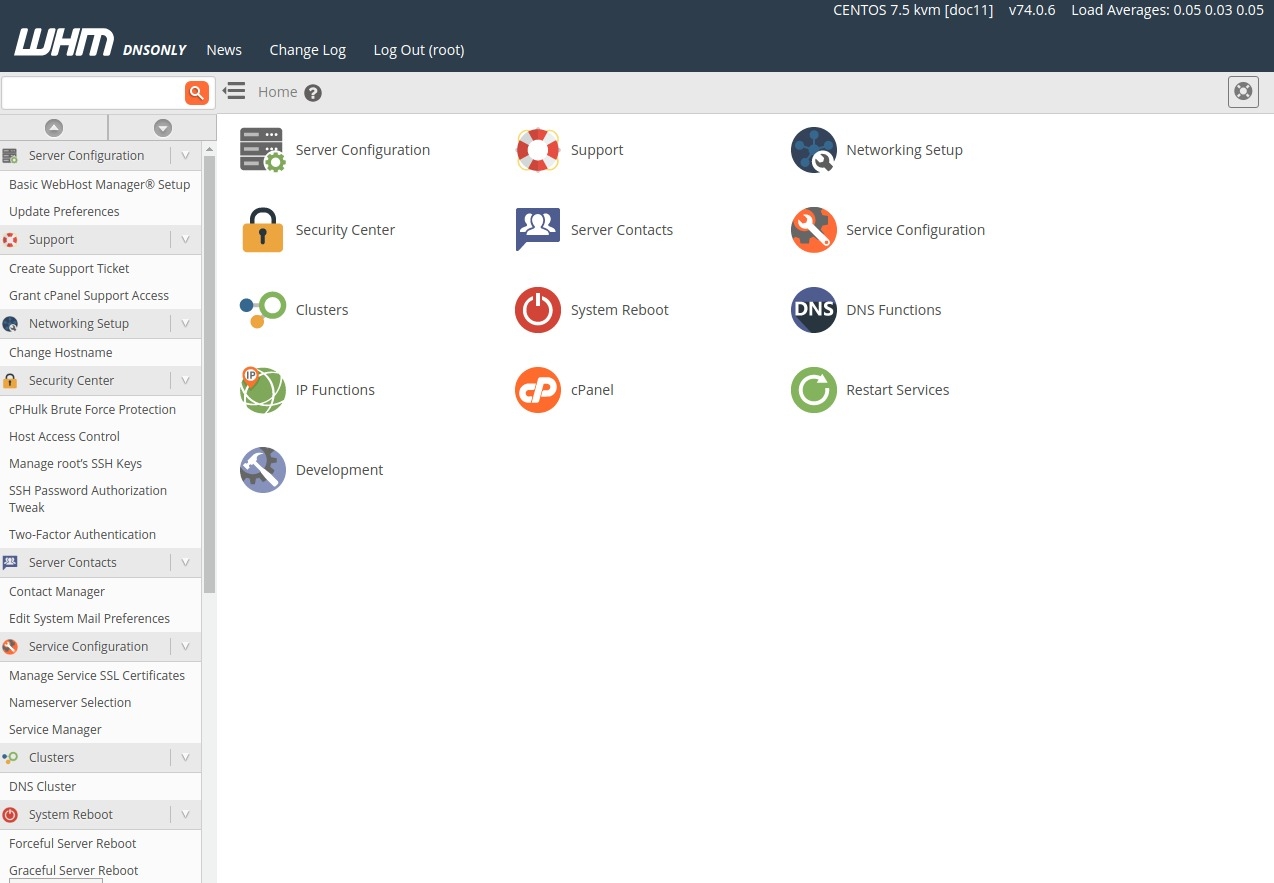Select the cPanel orange logo icon

pyautogui.click(x=538, y=390)
